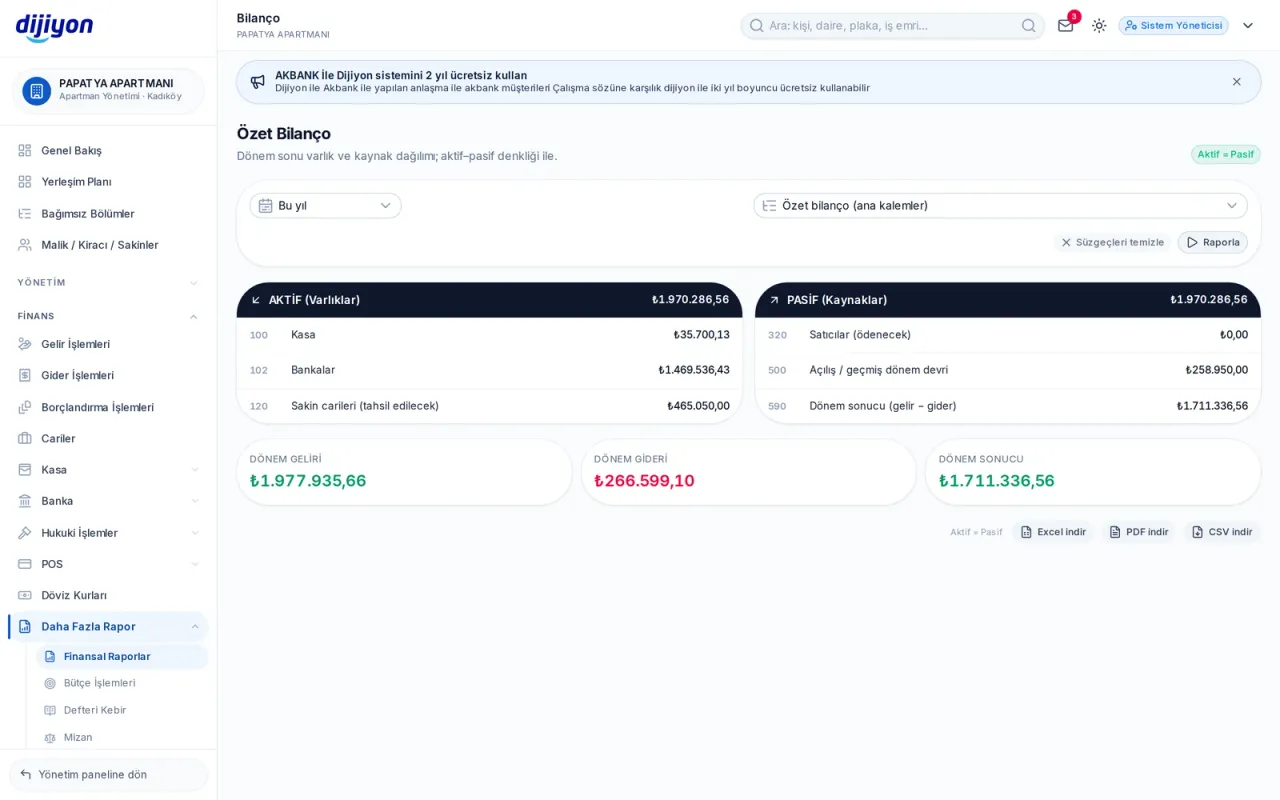Click the Raporla button
Viewport: 1280px width, 800px height.
click(x=1212, y=242)
